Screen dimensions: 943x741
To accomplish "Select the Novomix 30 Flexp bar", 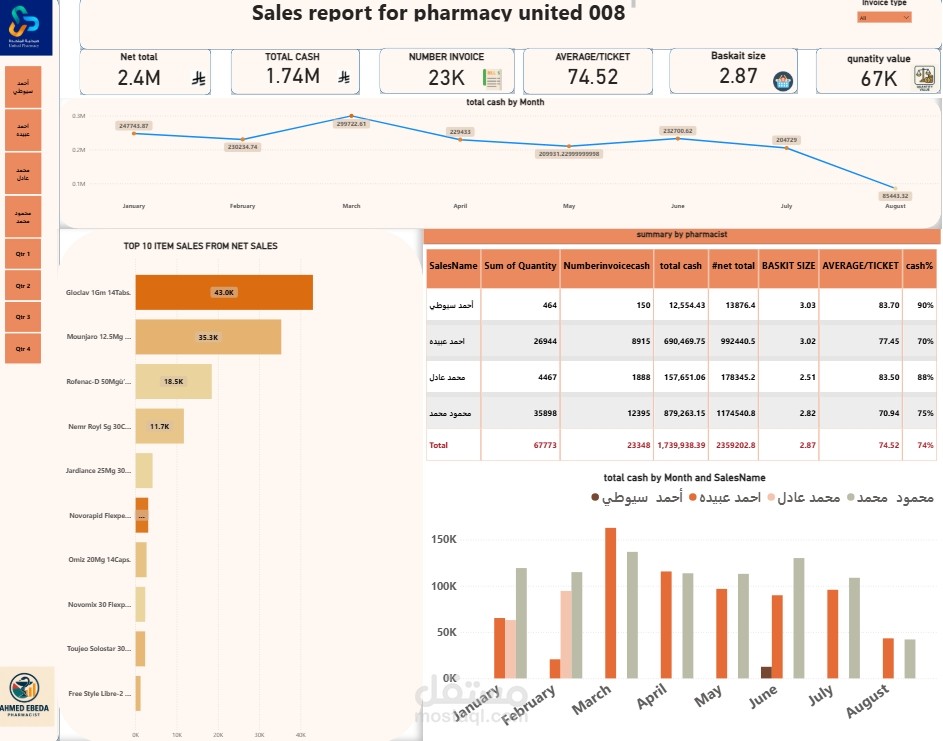I will click(140, 604).
